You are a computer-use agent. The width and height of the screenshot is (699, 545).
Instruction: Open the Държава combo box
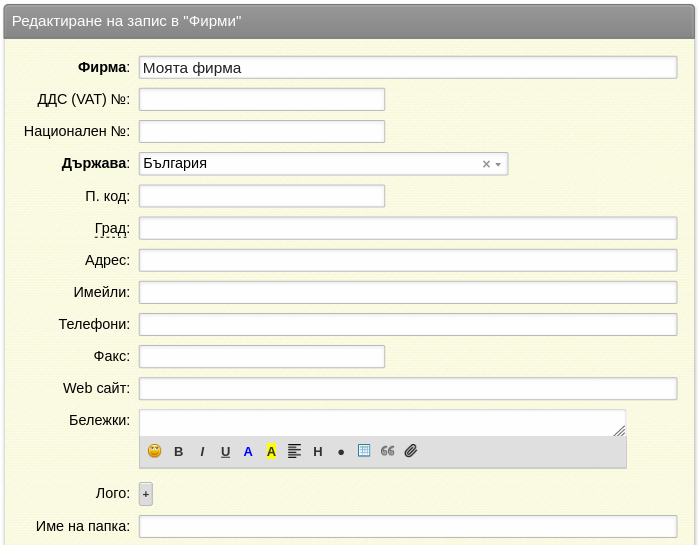tap(323, 164)
